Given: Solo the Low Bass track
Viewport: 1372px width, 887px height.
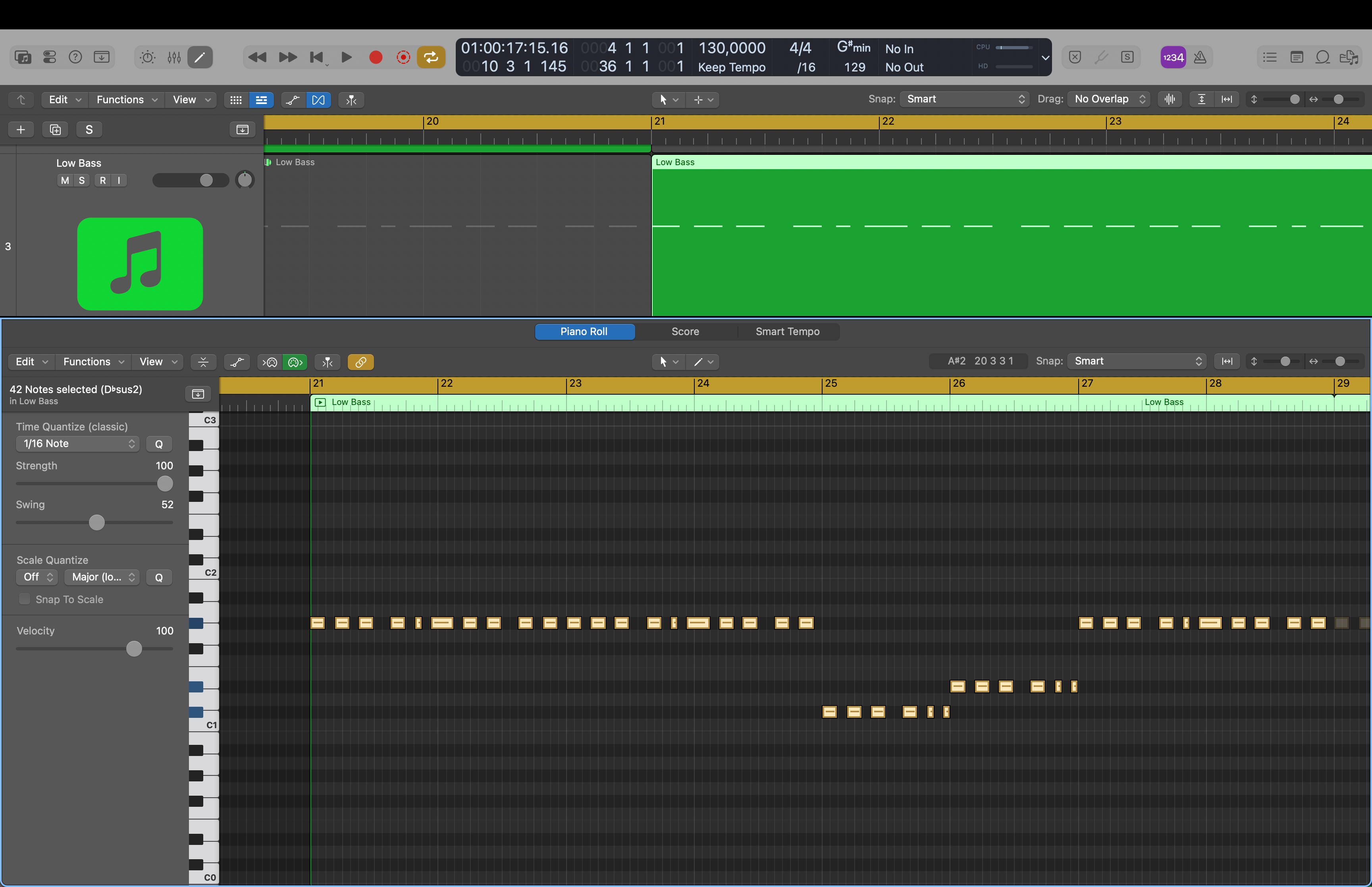Looking at the screenshot, I should pyautogui.click(x=82, y=180).
